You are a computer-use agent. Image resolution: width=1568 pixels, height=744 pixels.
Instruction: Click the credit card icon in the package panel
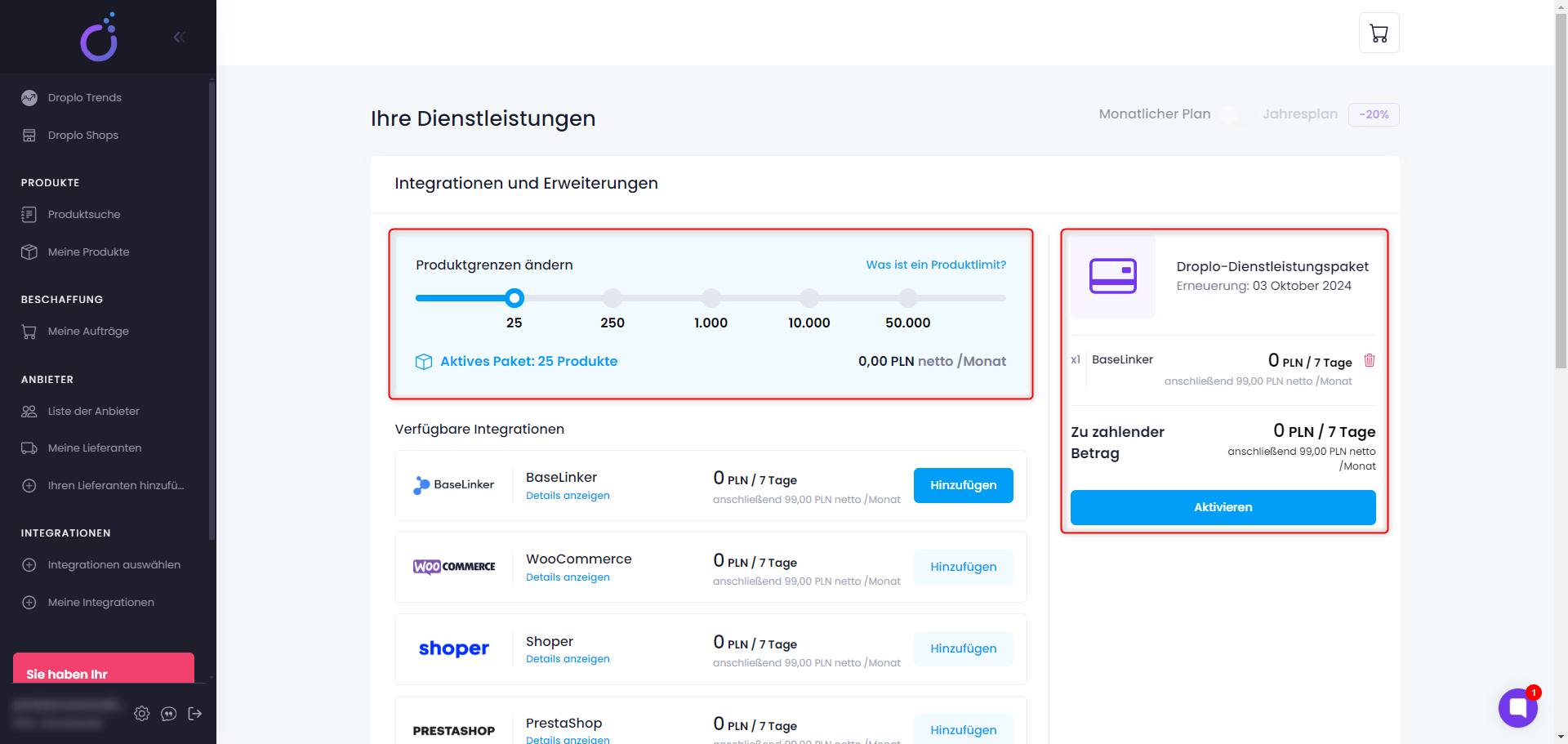[1113, 276]
